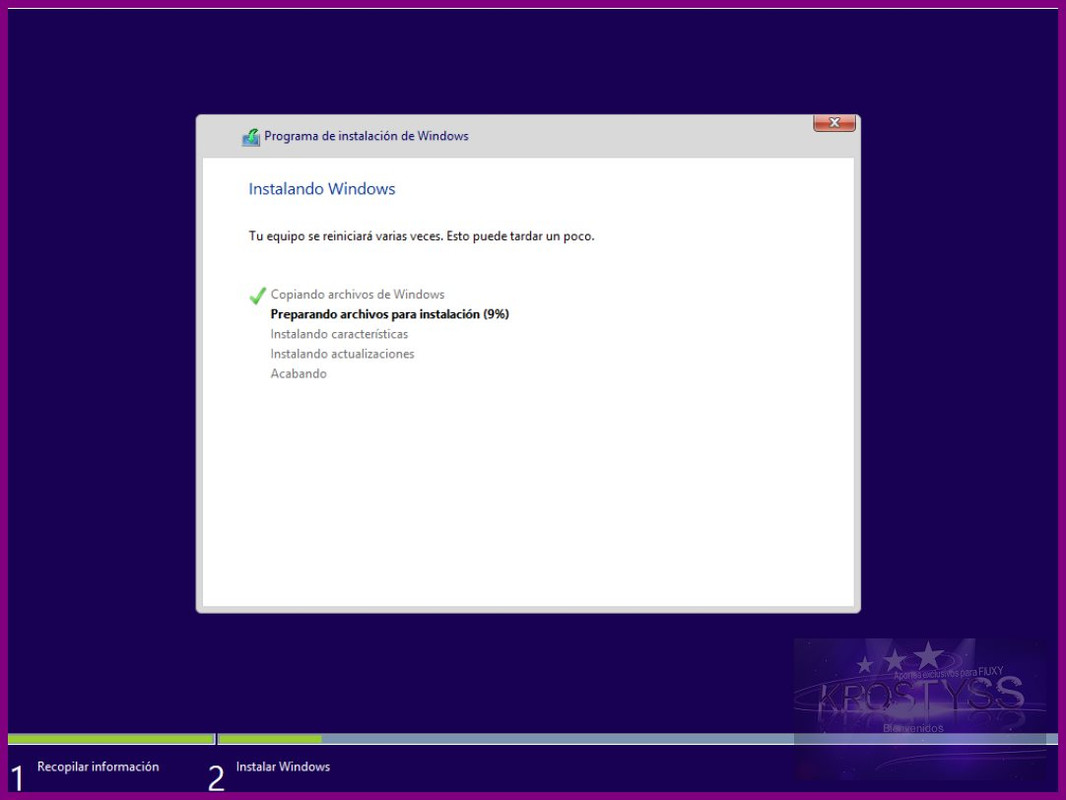This screenshot has height=800, width=1066.
Task: Click the 'Instalar Windows' stage label
Action: (x=283, y=767)
